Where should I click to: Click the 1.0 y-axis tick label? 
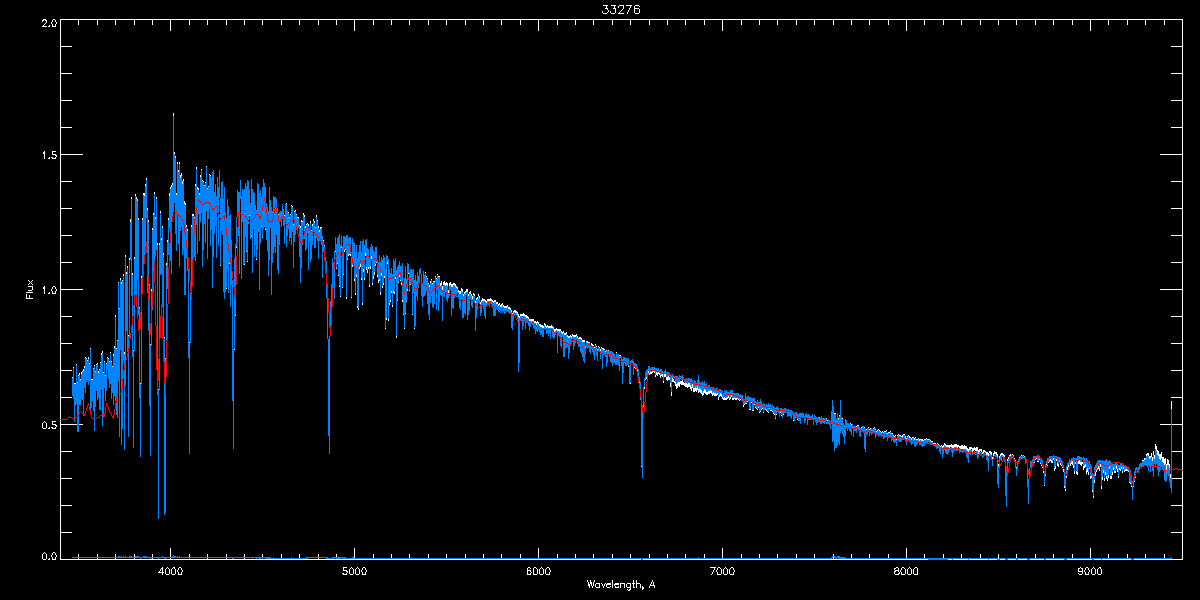pyautogui.click(x=48, y=290)
